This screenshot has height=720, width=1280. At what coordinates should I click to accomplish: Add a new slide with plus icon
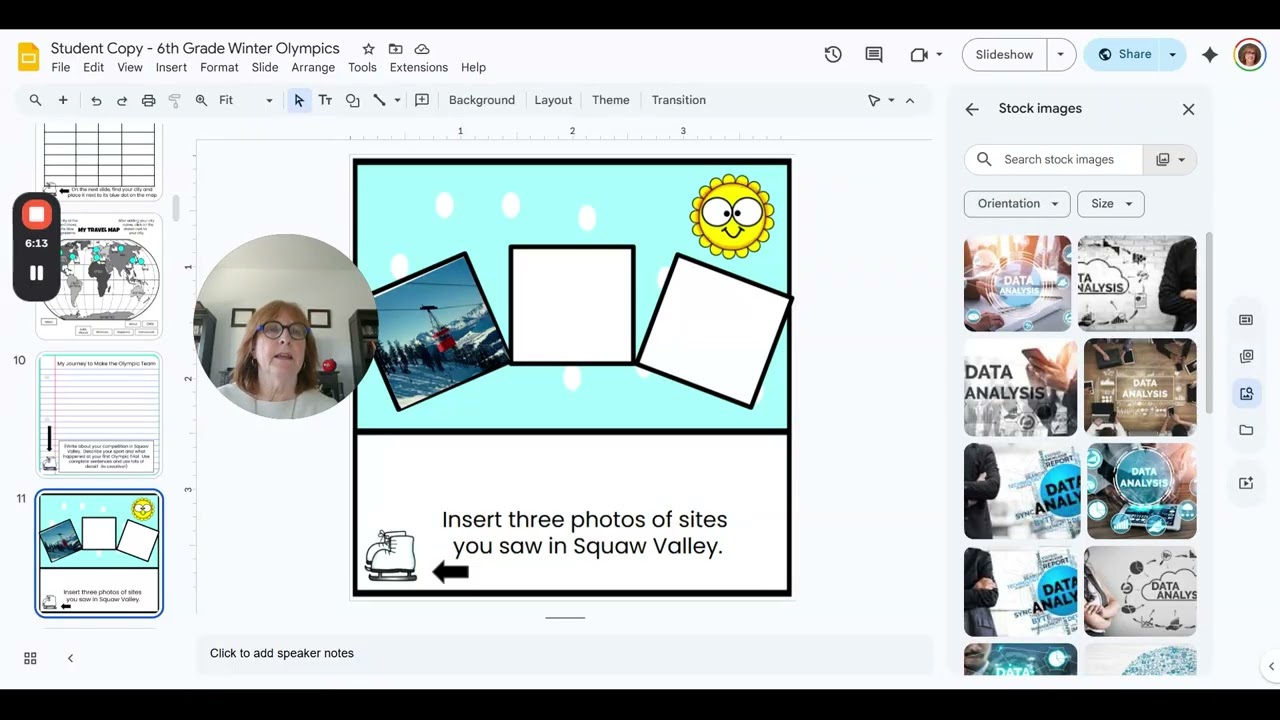(63, 100)
